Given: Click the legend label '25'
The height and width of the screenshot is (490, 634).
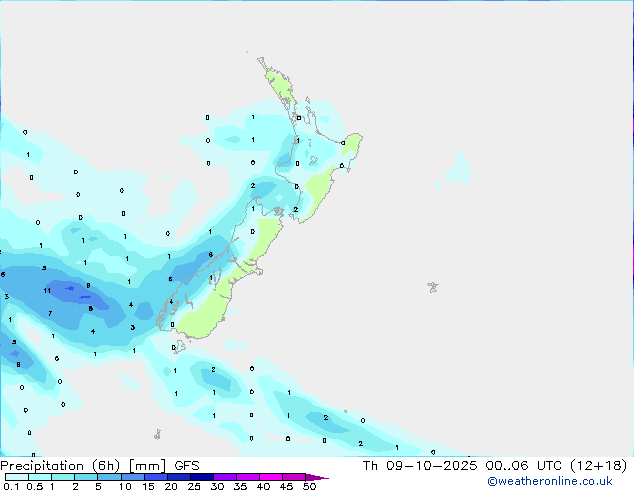Looking at the screenshot, I should (x=194, y=486).
